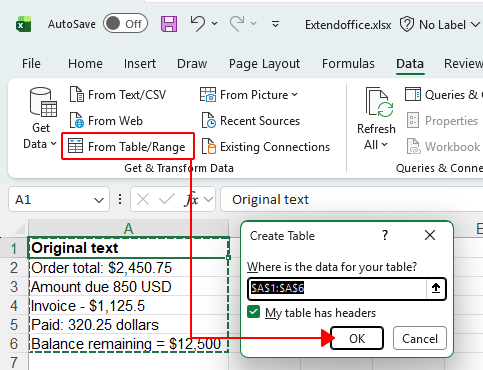The height and width of the screenshot is (370, 483).
Task: Click the Redo arrow icon
Action: [237, 24]
